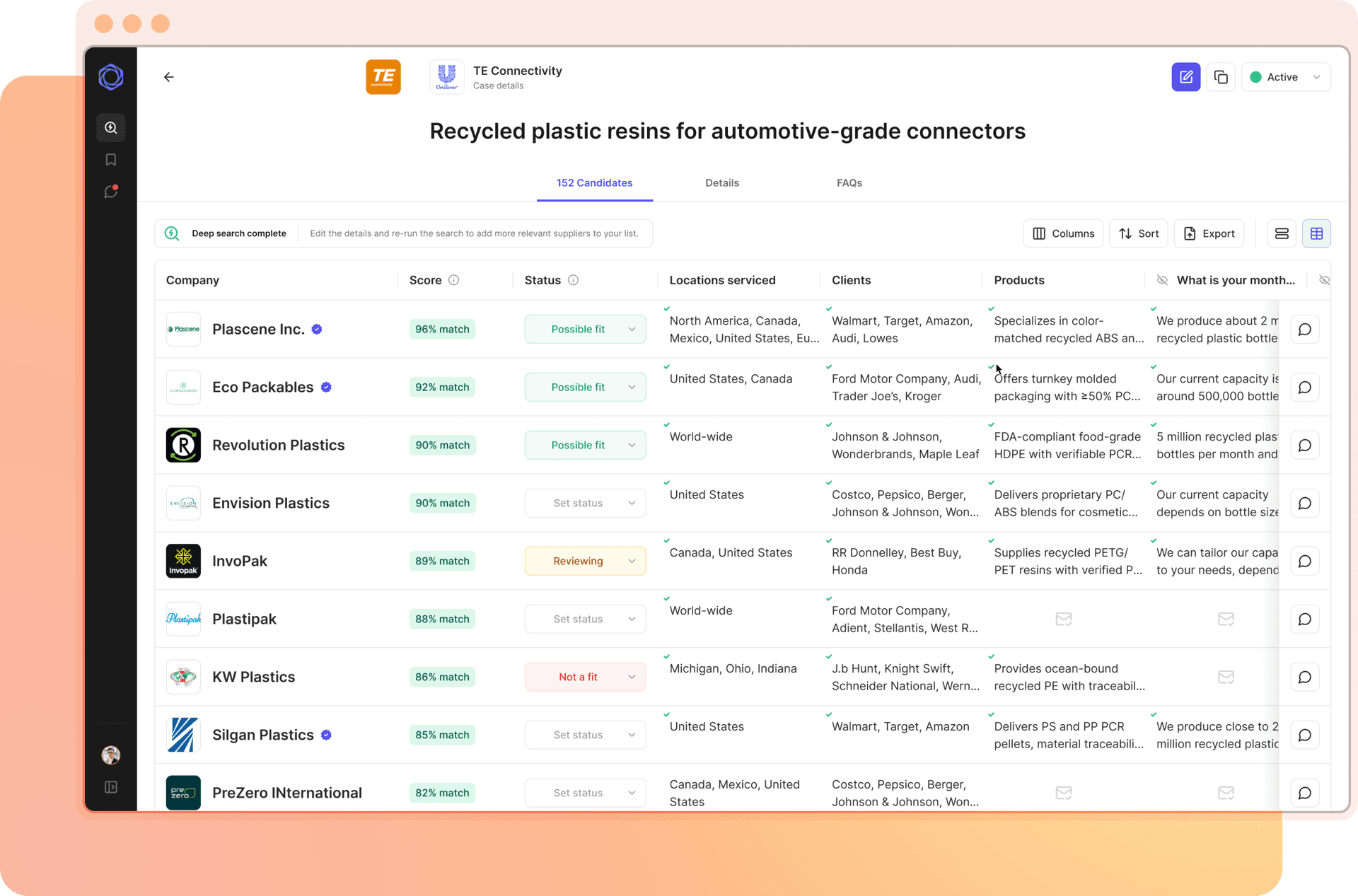Click KW Plastics monthly capacity envelope icon
The image size is (1358, 896).
[x=1226, y=677]
